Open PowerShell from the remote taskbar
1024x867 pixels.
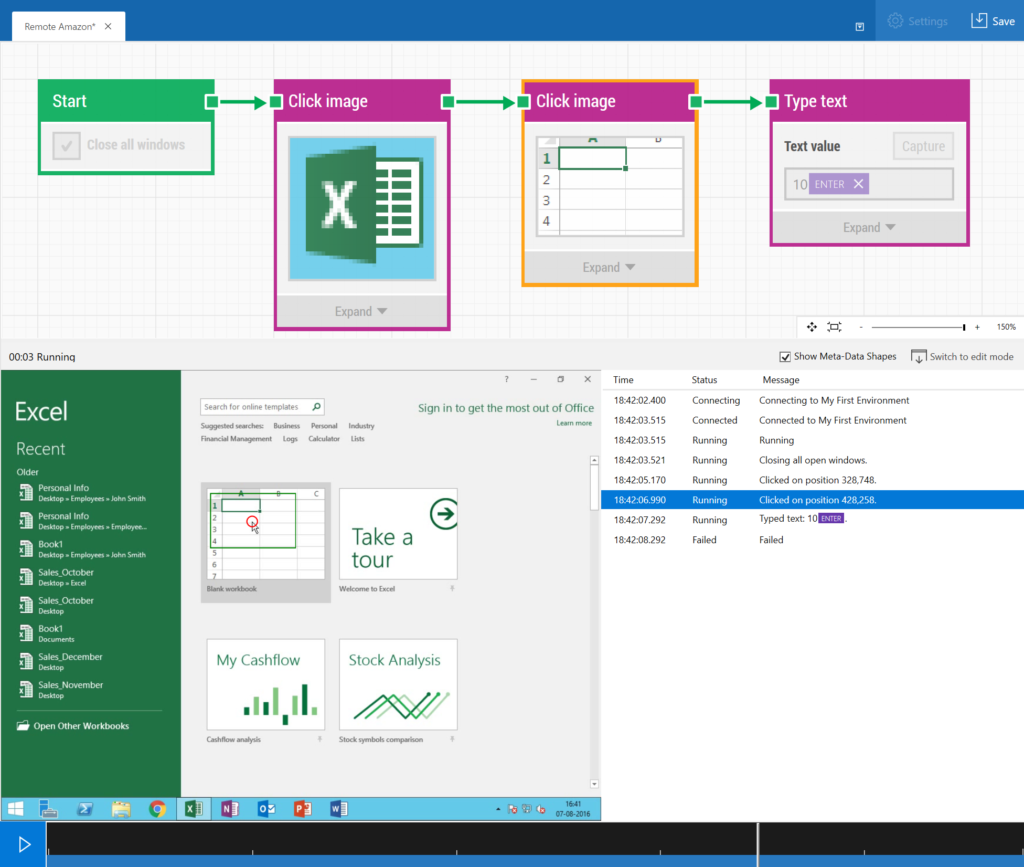click(84, 809)
